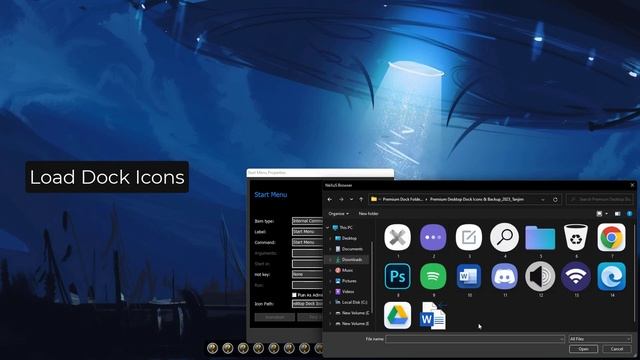Open Downloads in the navigation pane
640x360 pixels.
349,260
